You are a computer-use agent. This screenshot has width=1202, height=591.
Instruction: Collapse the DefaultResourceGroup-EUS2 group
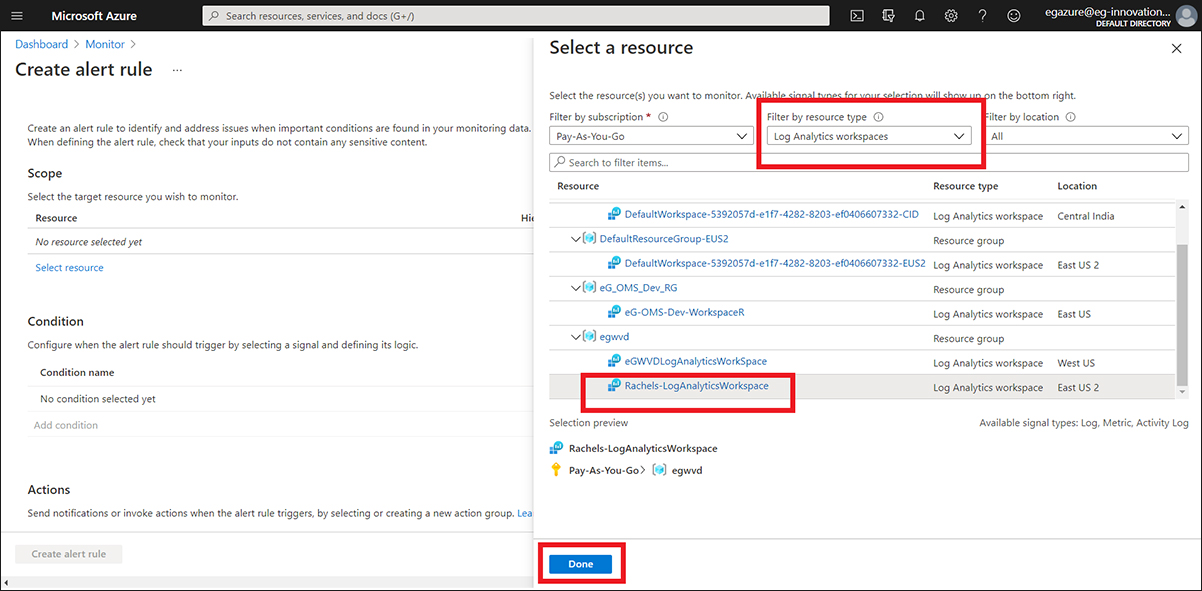coord(575,239)
